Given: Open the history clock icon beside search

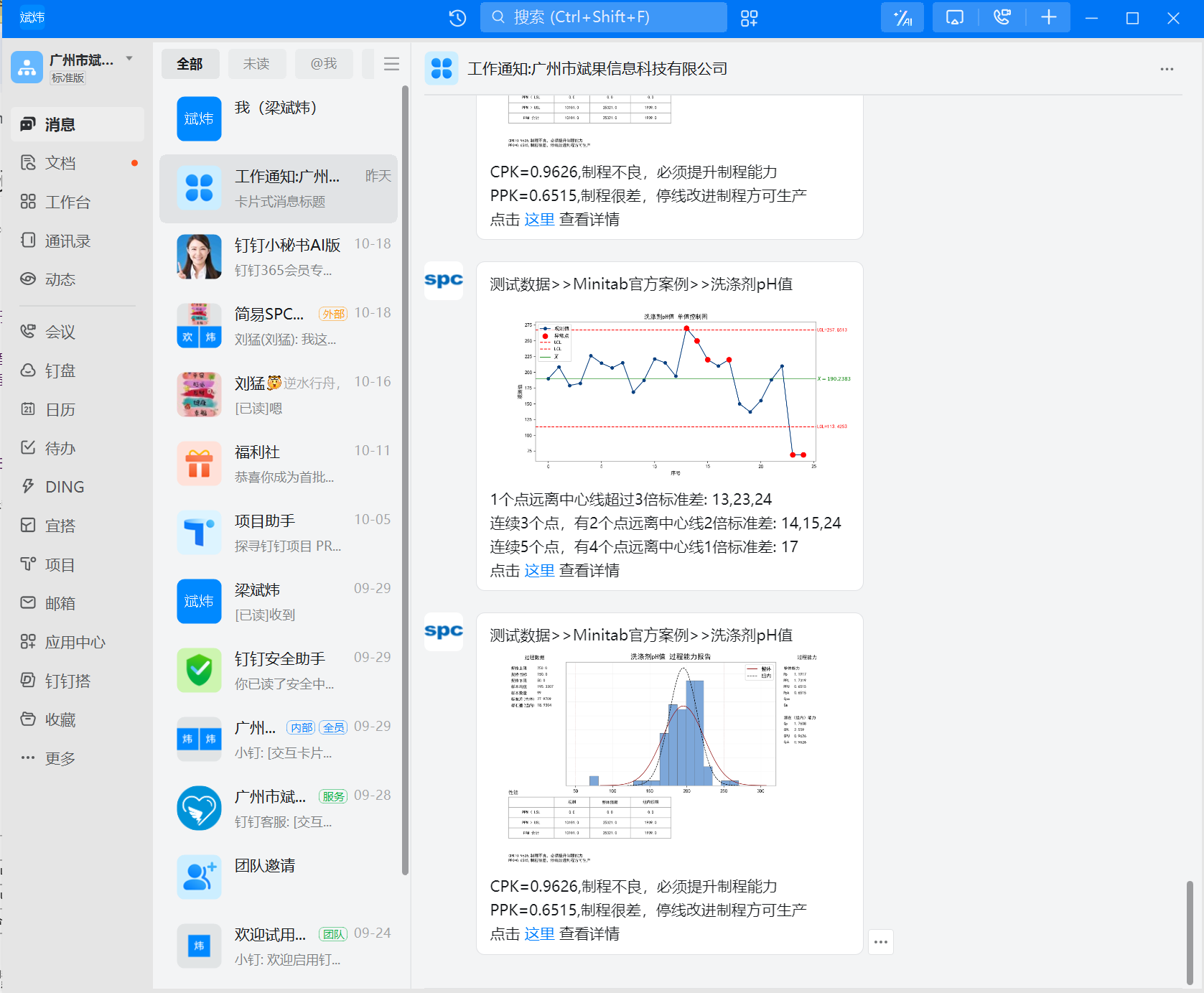Looking at the screenshot, I should pos(457,18).
